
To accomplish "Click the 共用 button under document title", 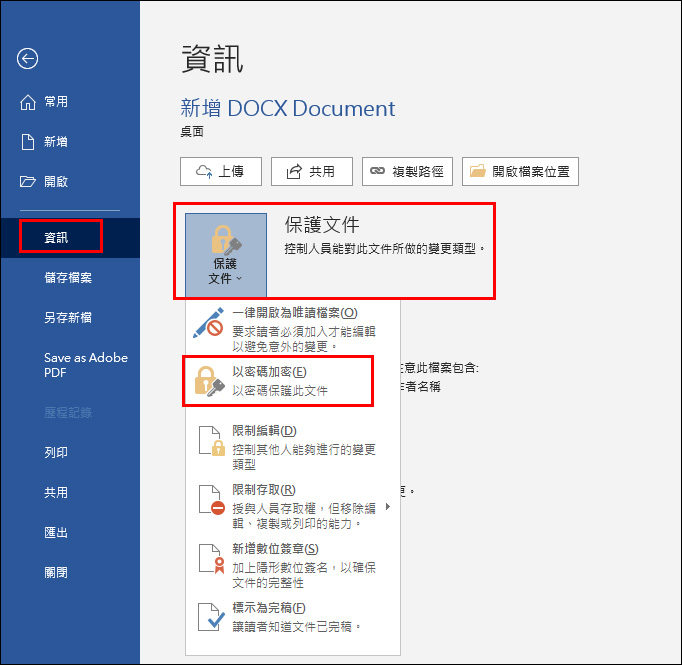I will coord(312,172).
